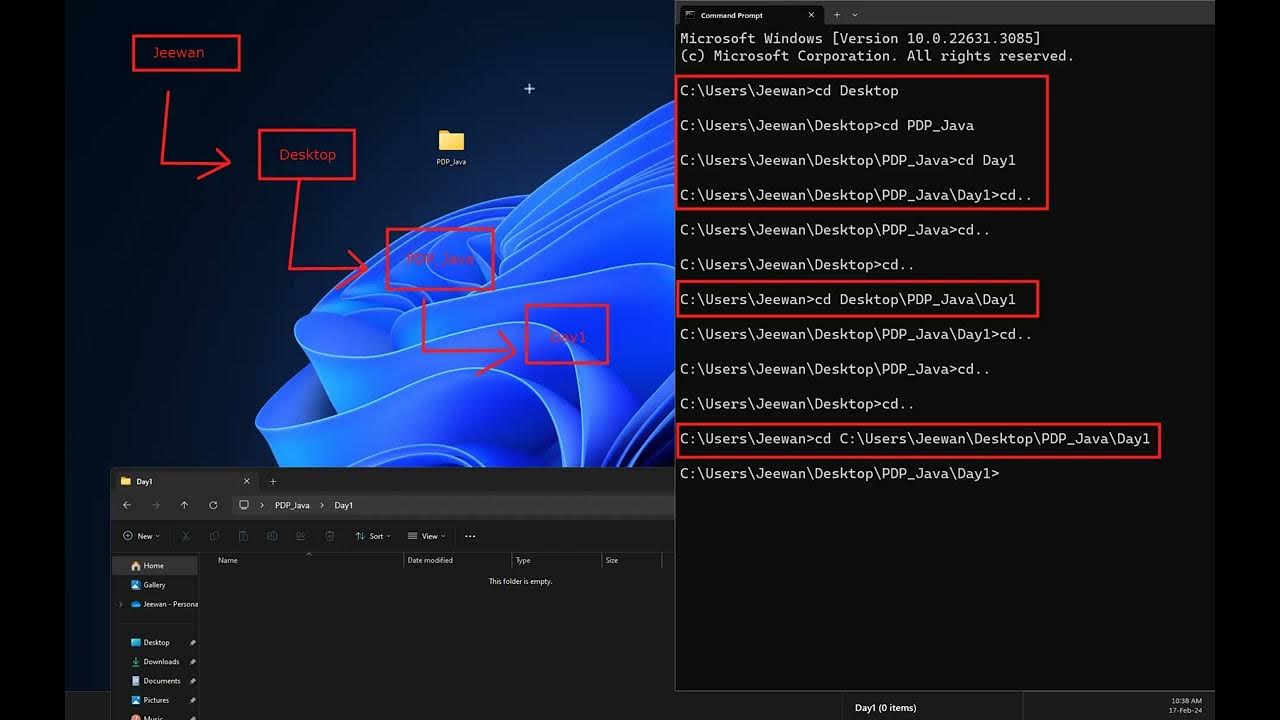Click the Share icon in toolbar
This screenshot has width=1280, height=720.
[x=300, y=536]
